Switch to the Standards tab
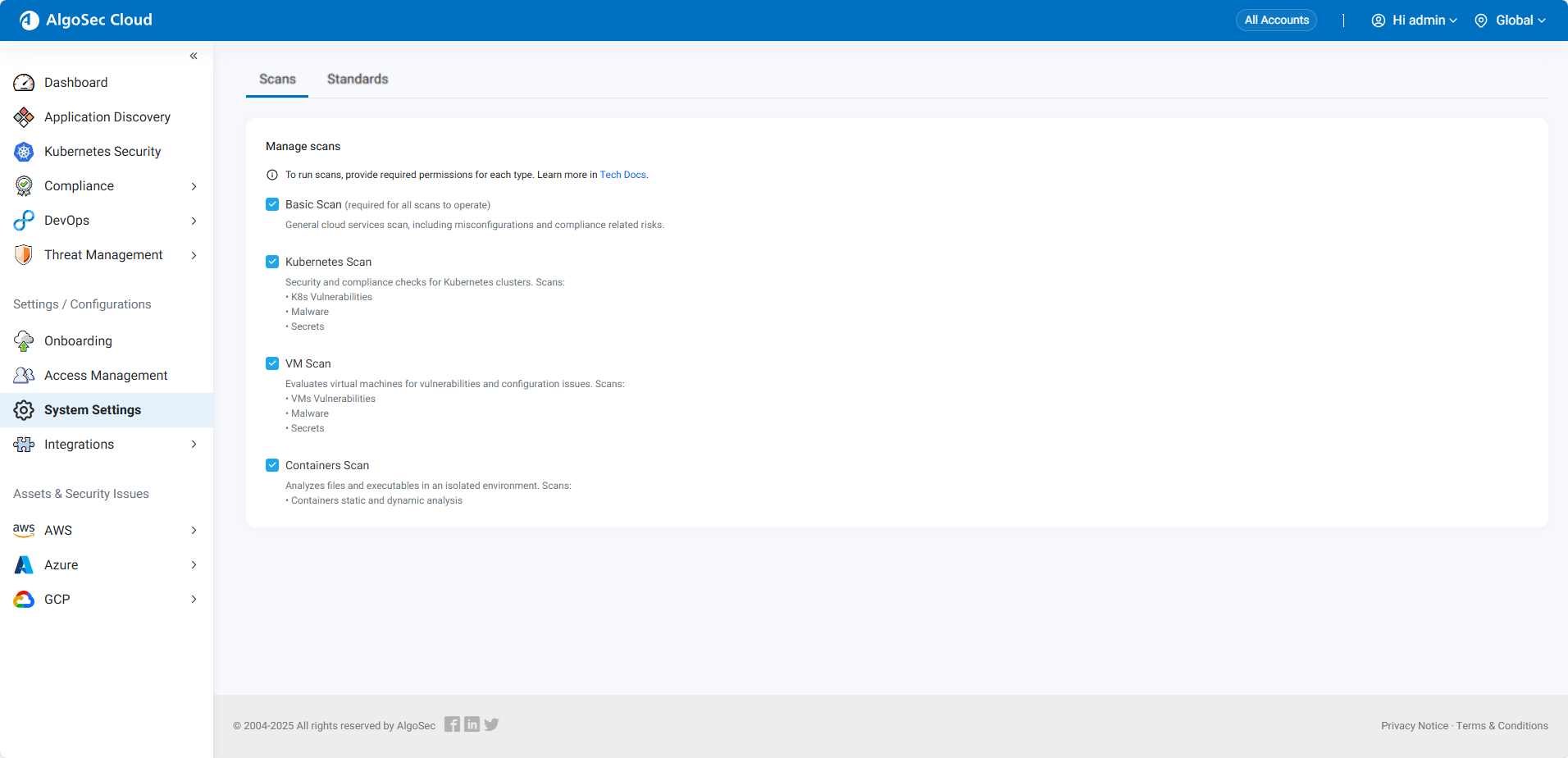The height and width of the screenshot is (758, 1568). pos(358,80)
